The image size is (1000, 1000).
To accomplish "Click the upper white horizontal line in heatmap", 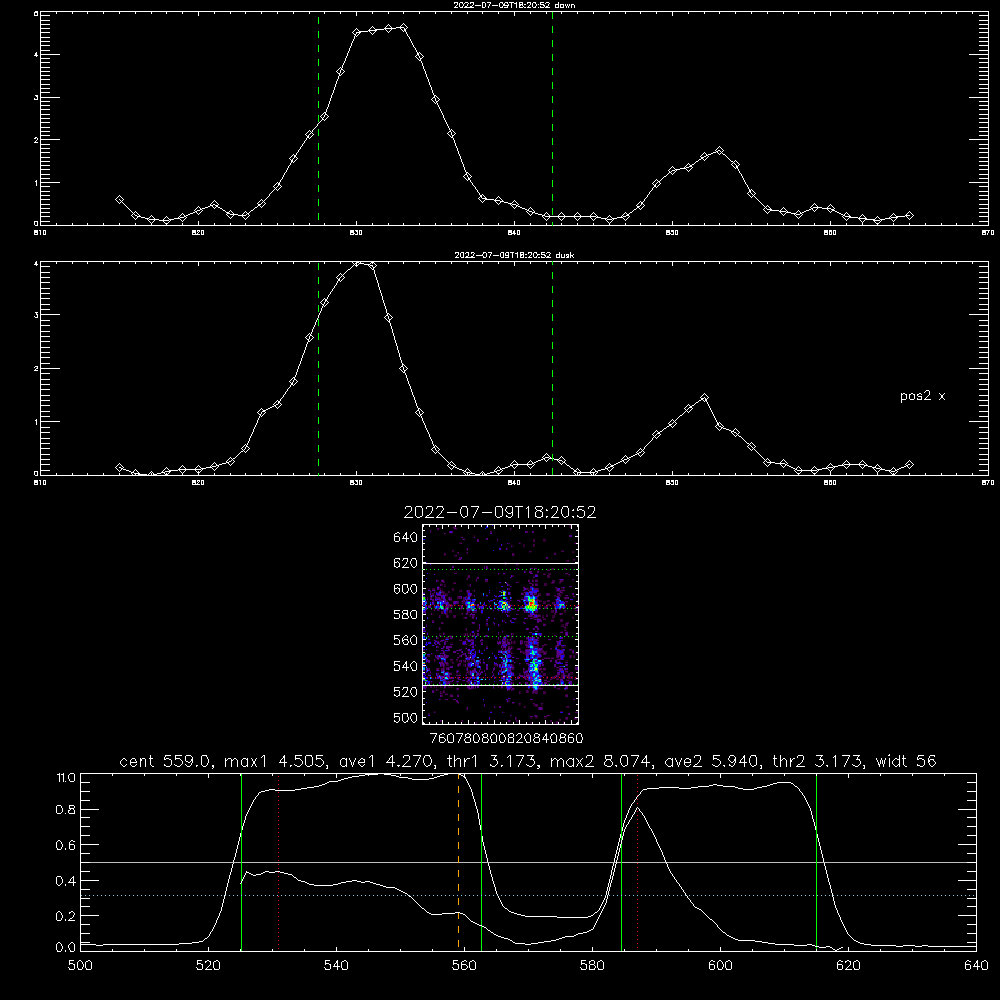I will point(501,563).
